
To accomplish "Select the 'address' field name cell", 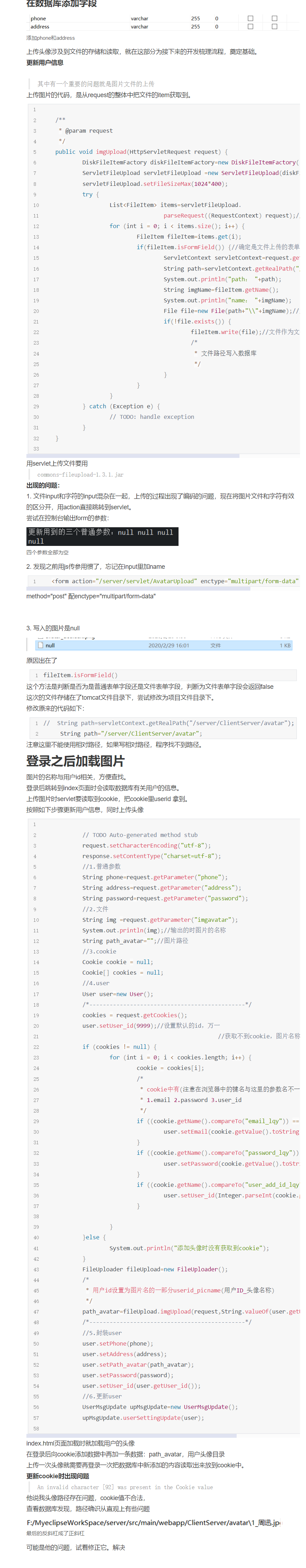I will pos(40,27).
